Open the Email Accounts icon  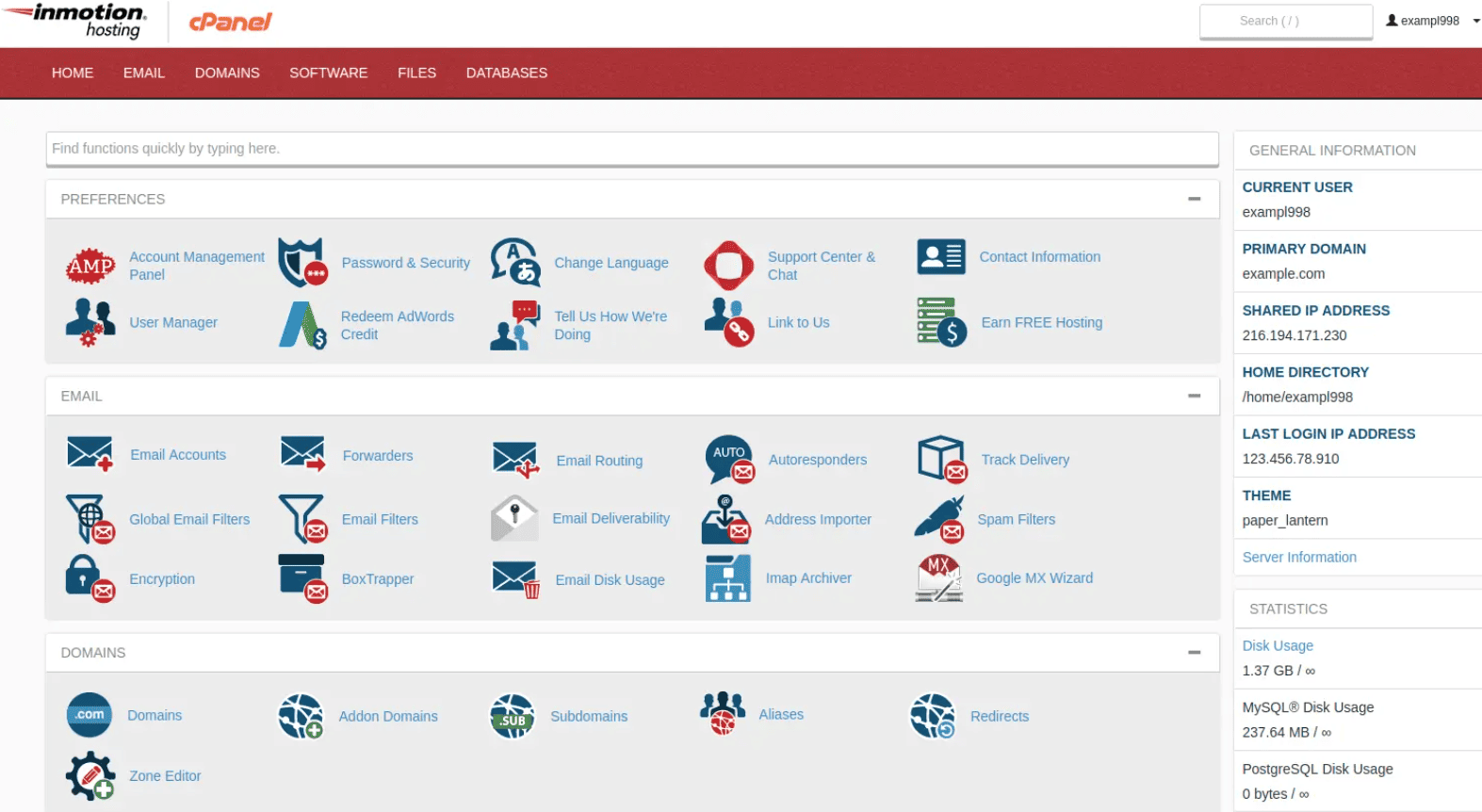[x=90, y=455]
